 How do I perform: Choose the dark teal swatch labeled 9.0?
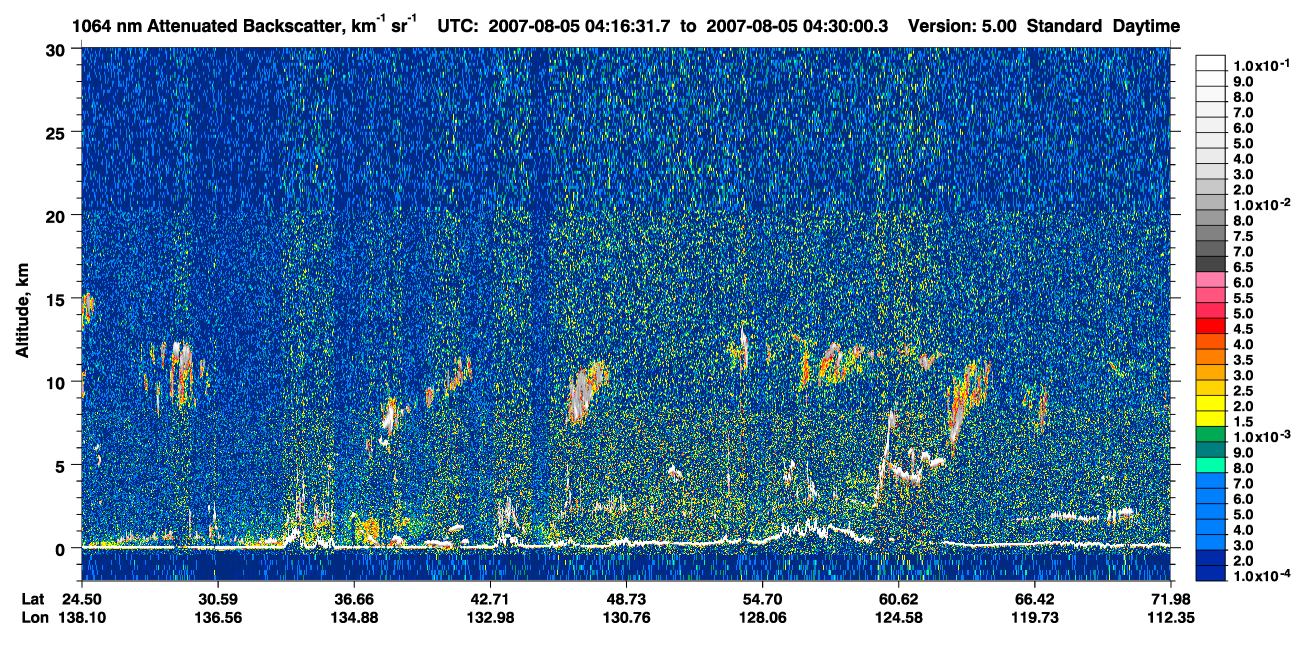coord(1210,449)
